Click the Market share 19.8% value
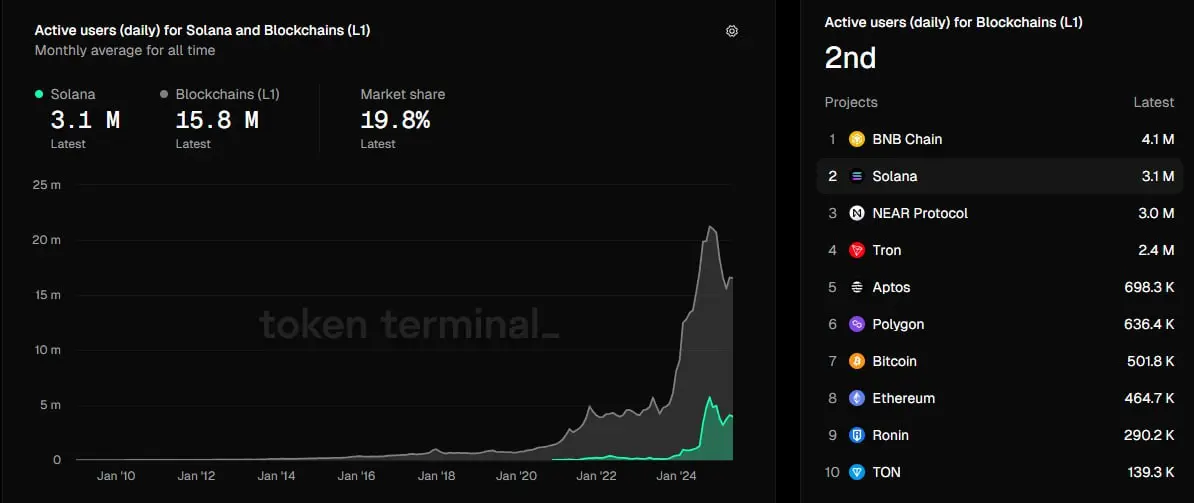The height and width of the screenshot is (503, 1194). tap(395, 120)
